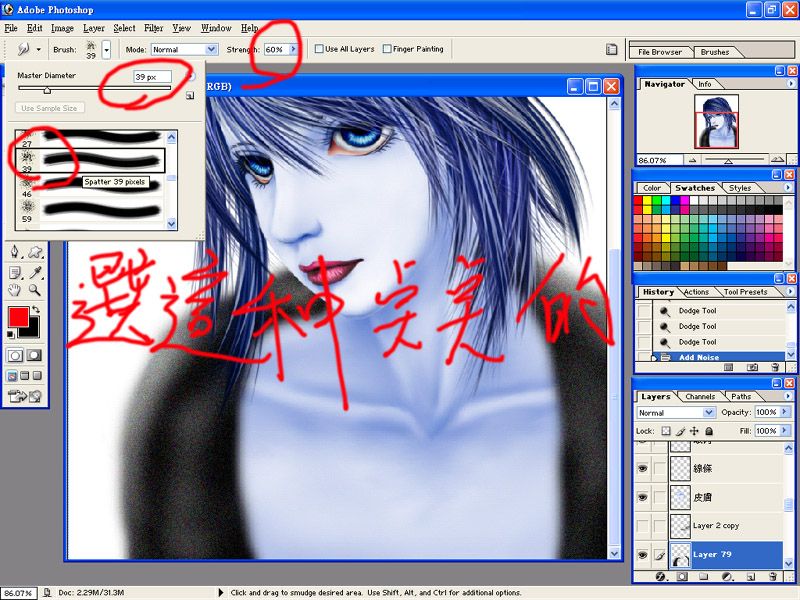Choose Full Screen mode
The image size is (800, 600).
(x=37, y=376)
